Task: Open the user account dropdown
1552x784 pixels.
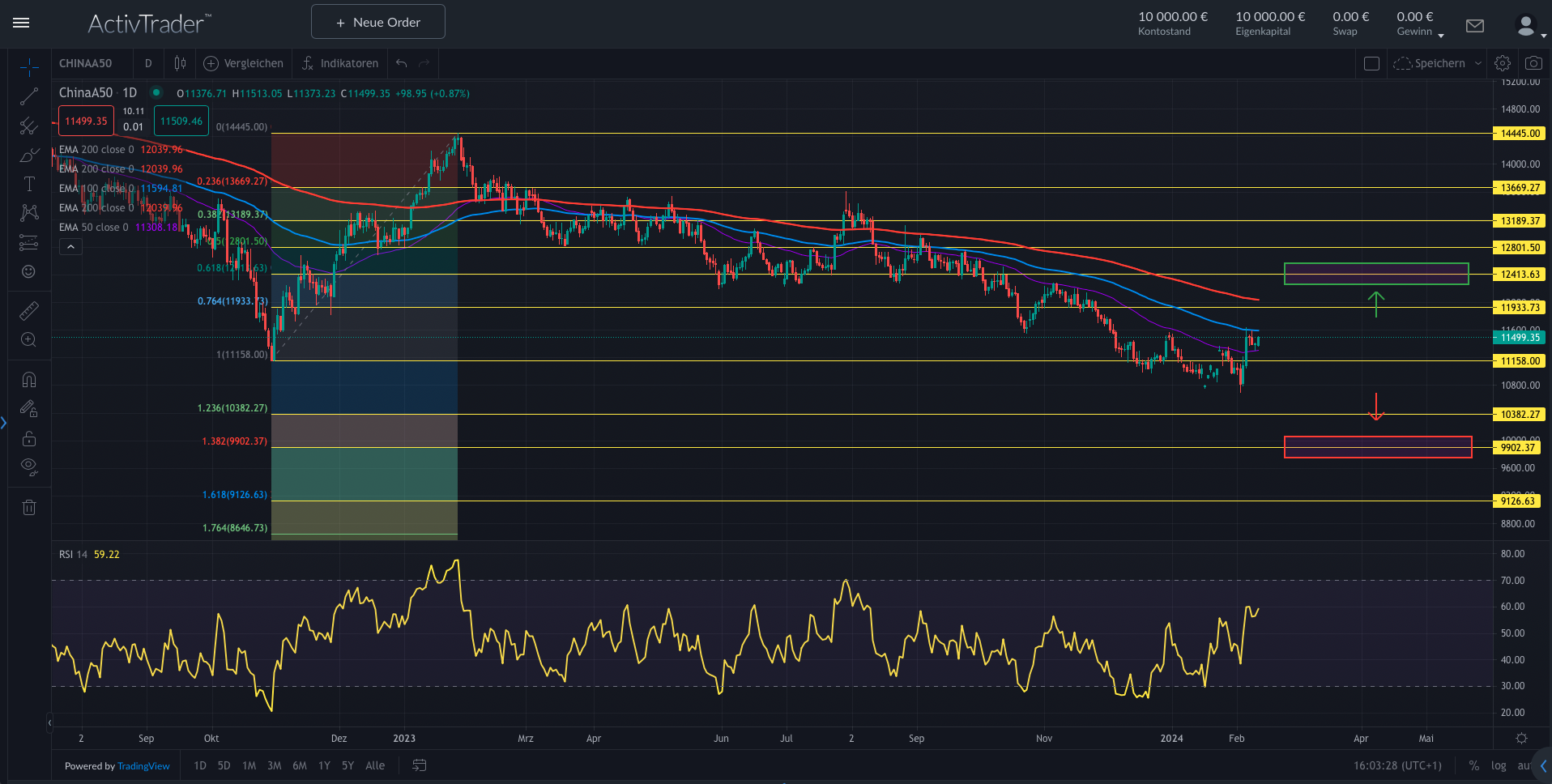Action: click(x=1529, y=27)
